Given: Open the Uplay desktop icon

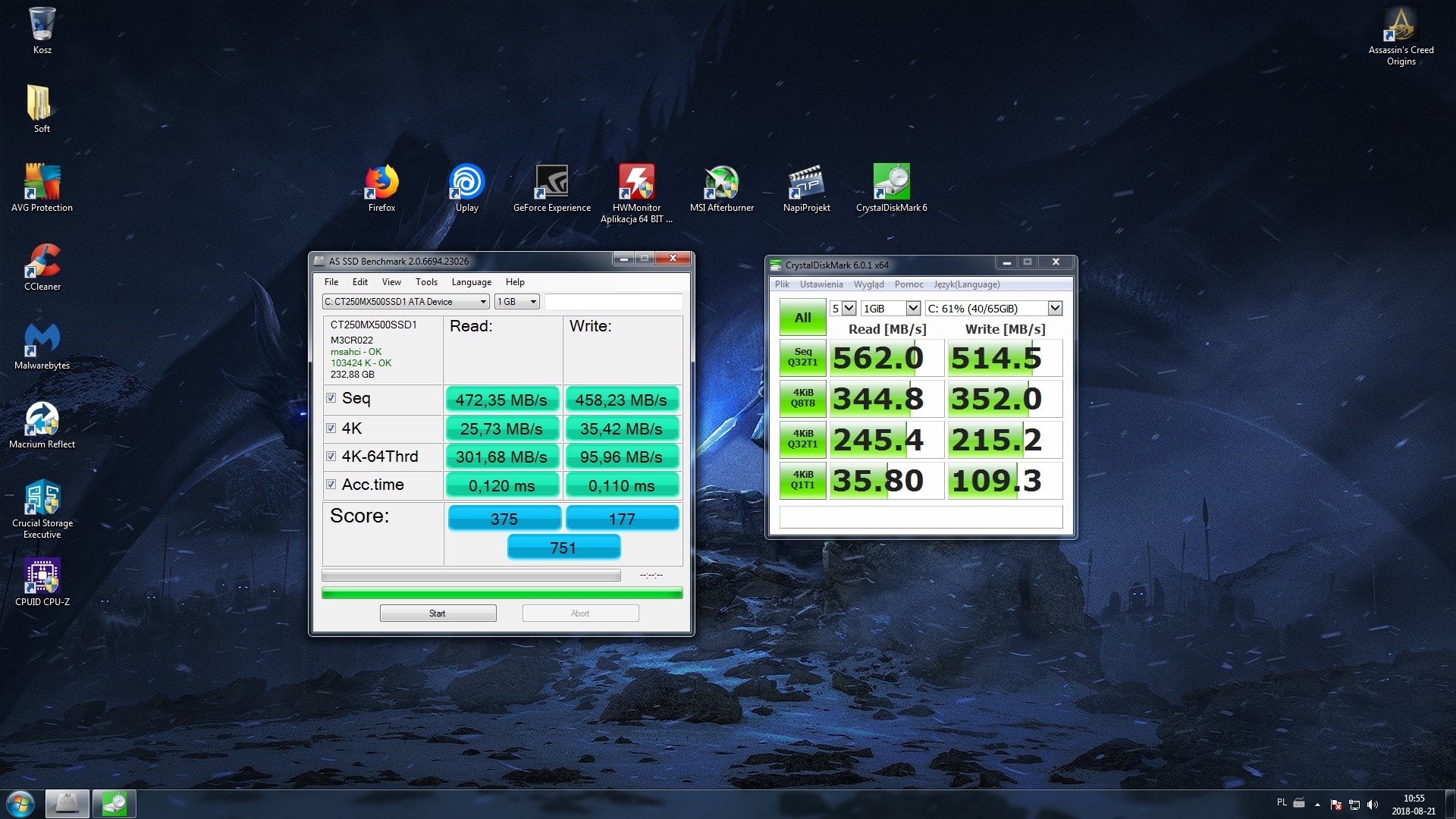Looking at the screenshot, I should pyautogui.click(x=466, y=187).
